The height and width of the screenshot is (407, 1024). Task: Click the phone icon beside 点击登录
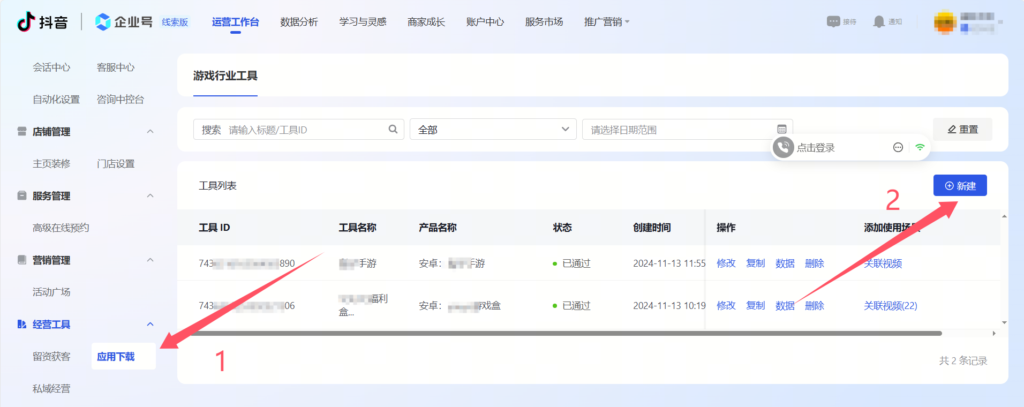[x=782, y=148]
